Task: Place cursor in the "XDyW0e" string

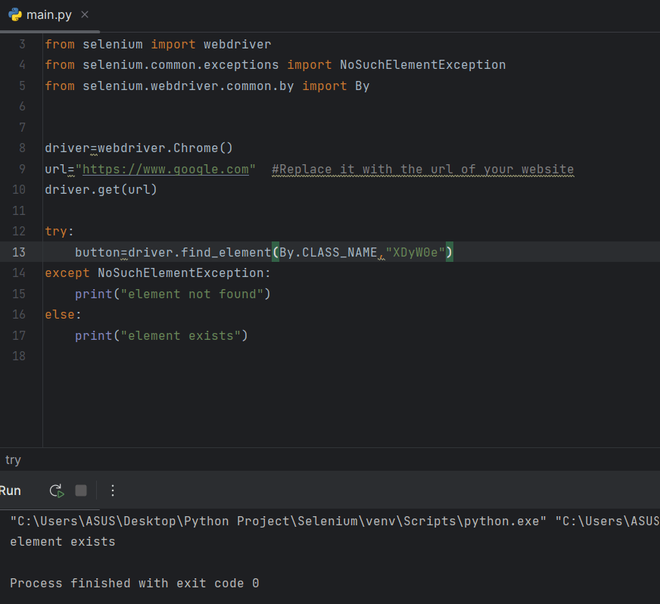Action: (419, 252)
